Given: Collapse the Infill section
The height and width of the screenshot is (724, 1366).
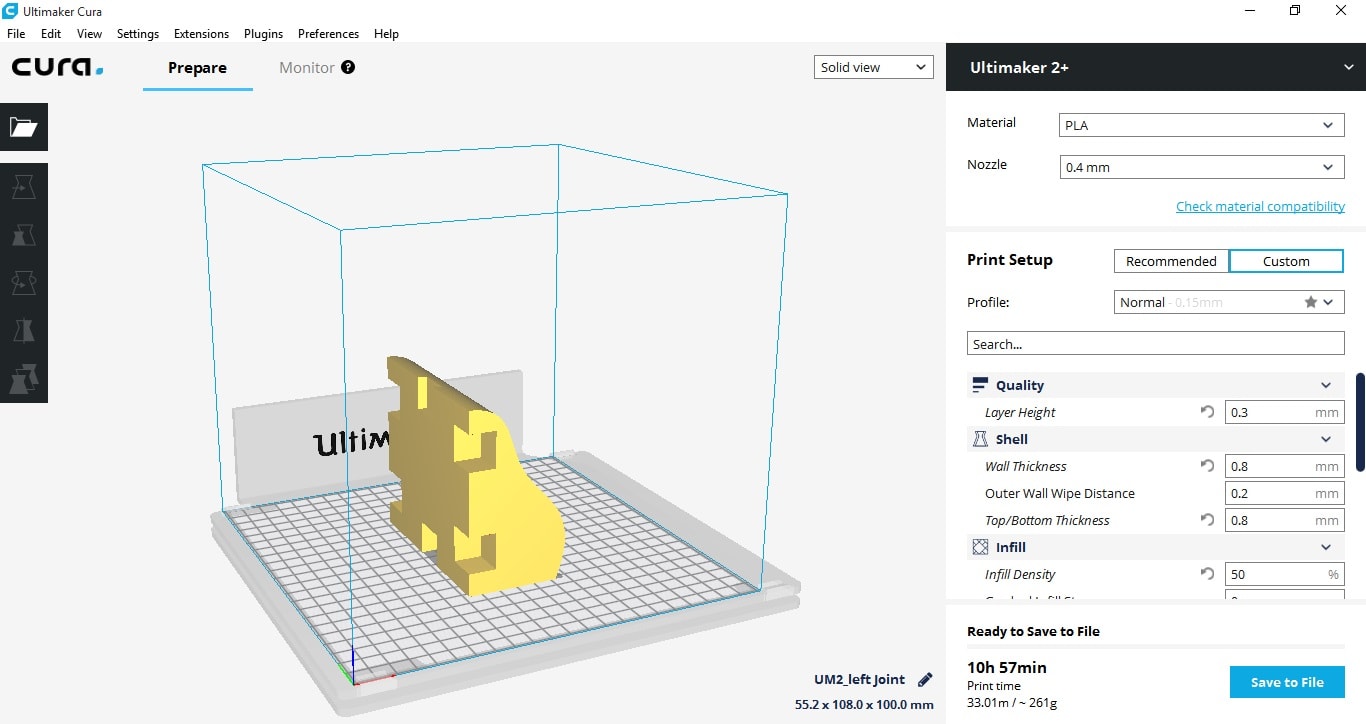Looking at the screenshot, I should [1326, 547].
